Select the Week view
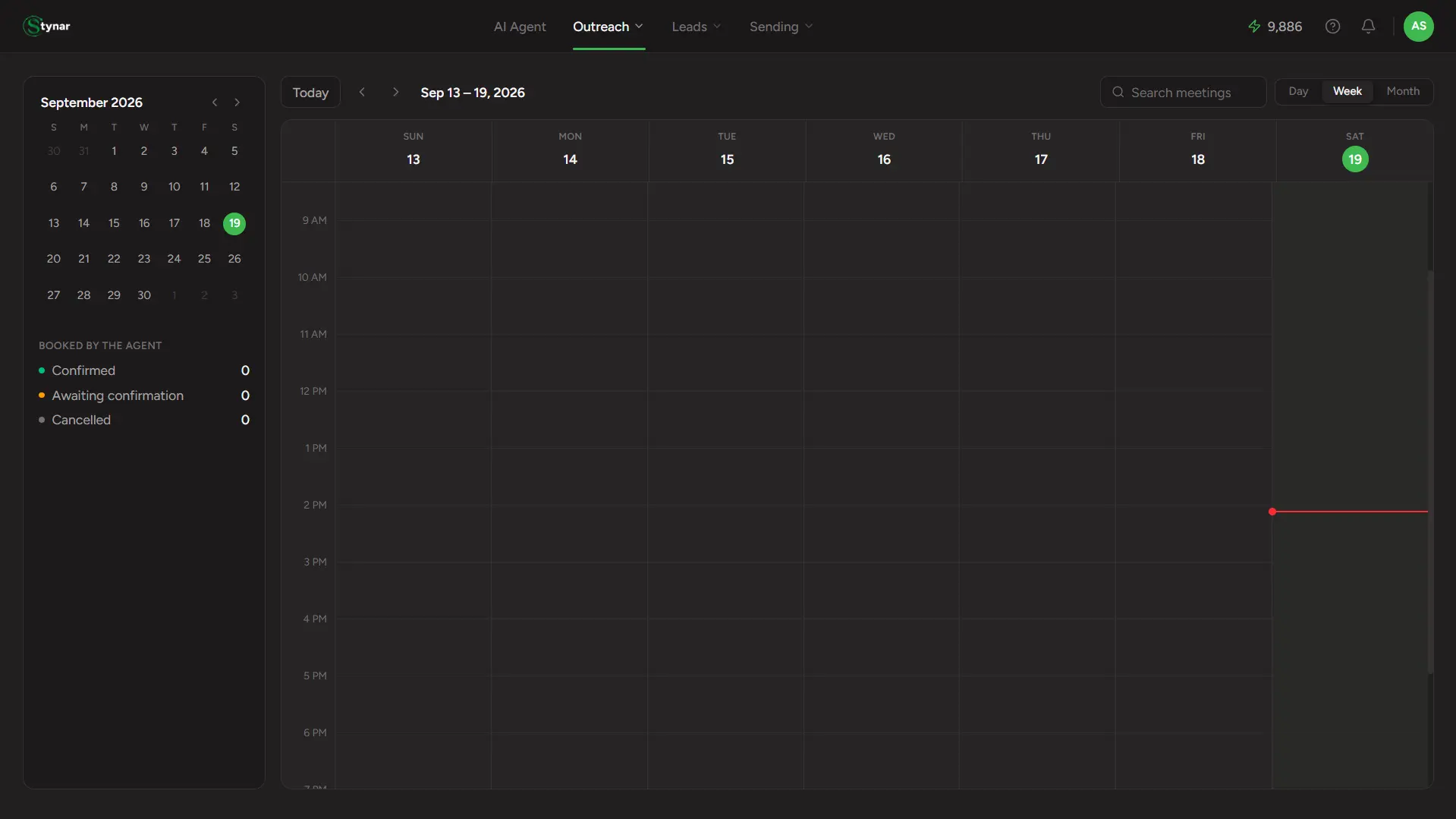This screenshot has height=819, width=1456. coord(1347,91)
